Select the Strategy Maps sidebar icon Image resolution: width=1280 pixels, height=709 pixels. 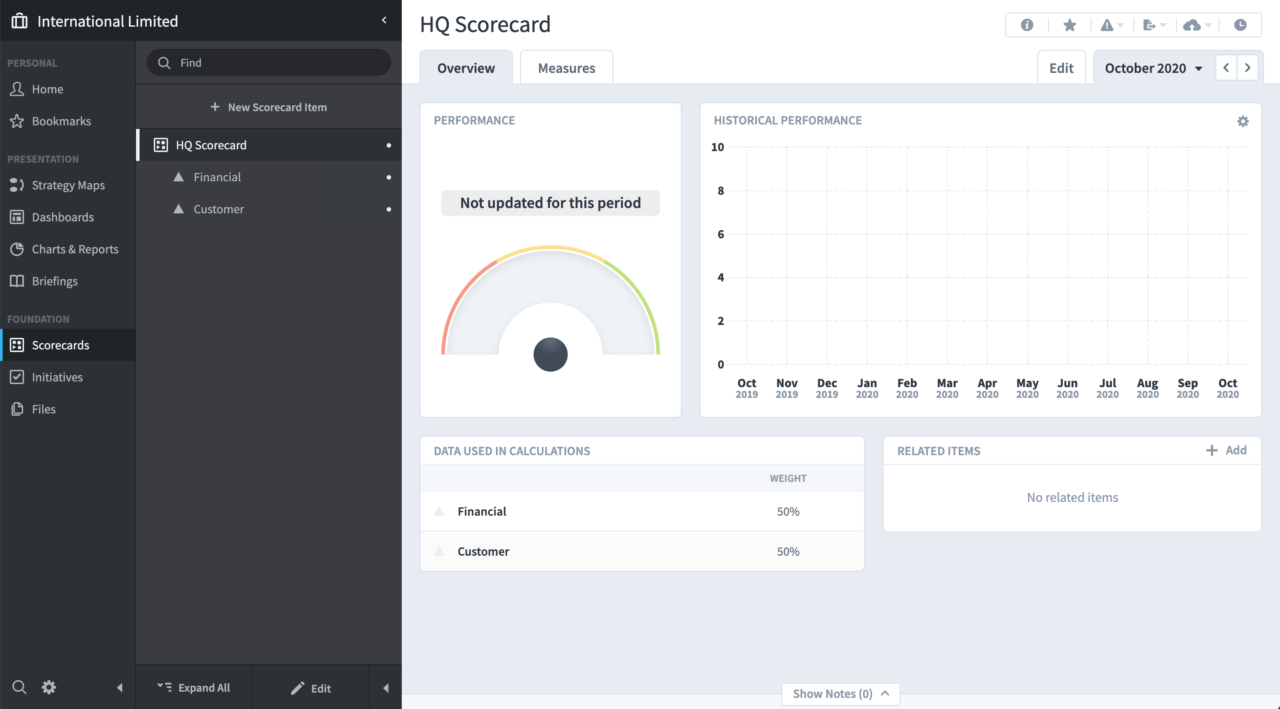click(17, 185)
